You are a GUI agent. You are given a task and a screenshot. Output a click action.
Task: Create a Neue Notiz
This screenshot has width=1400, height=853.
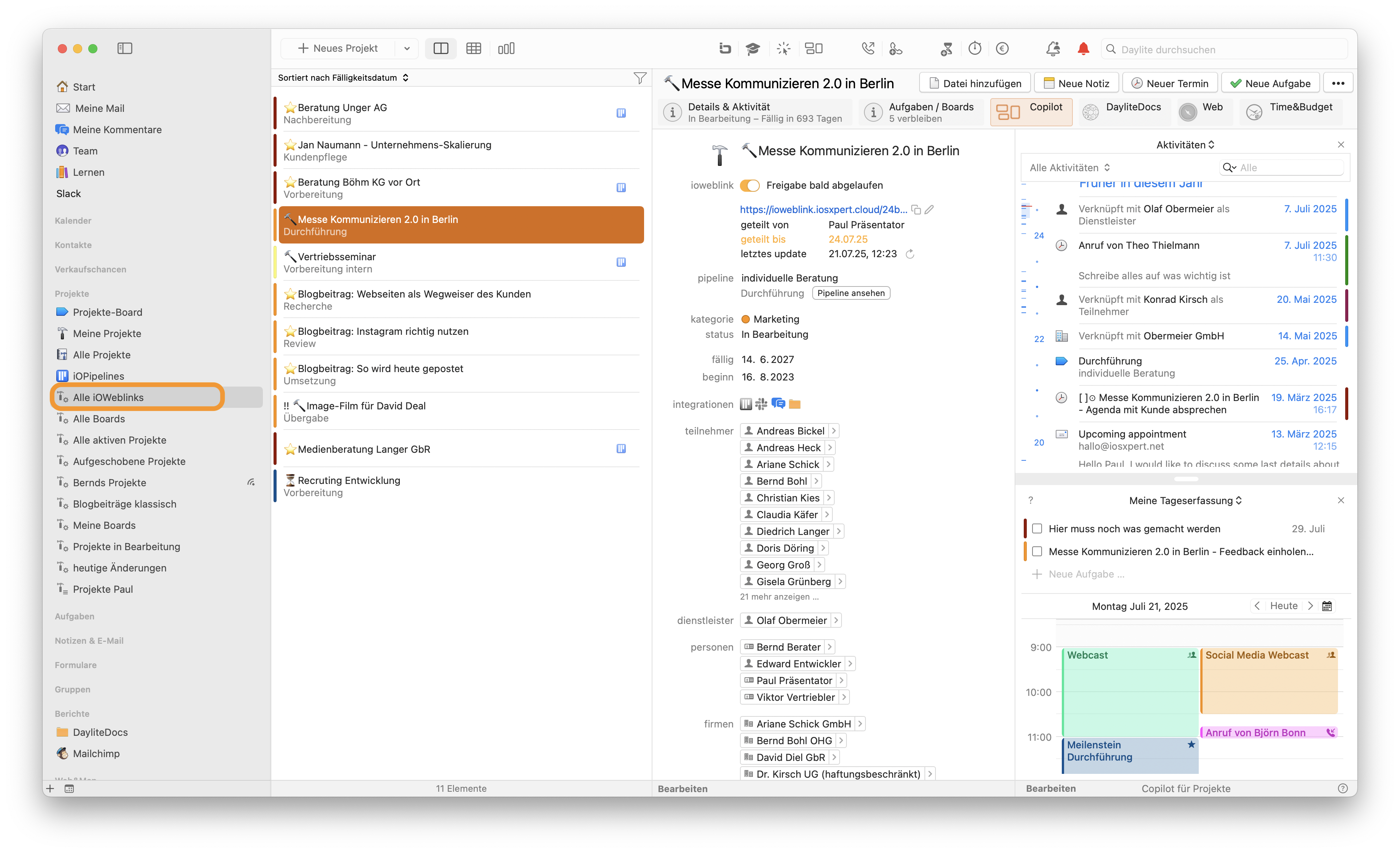[1076, 84]
